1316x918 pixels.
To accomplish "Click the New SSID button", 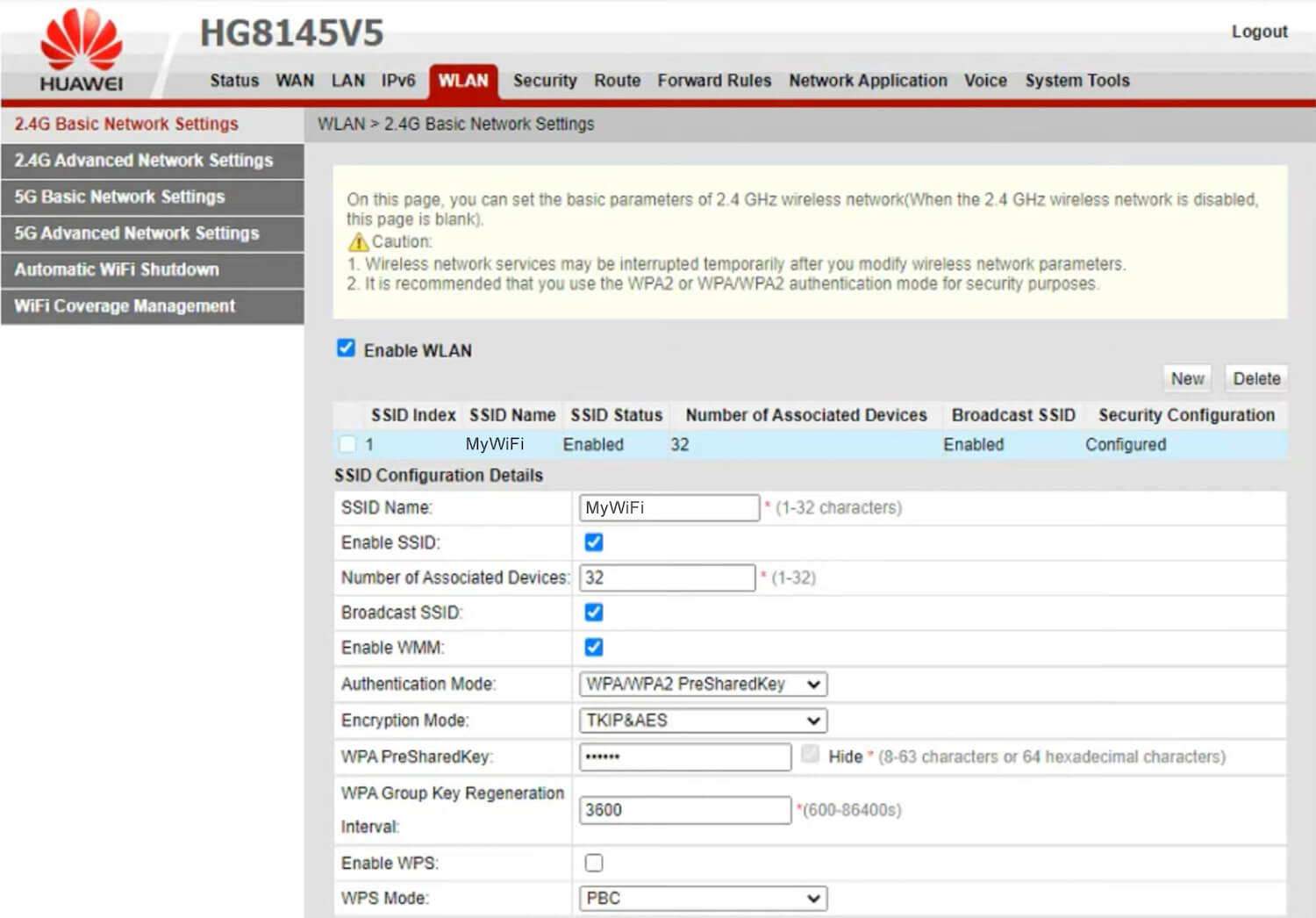I will pyautogui.click(x=1187, y=378).
